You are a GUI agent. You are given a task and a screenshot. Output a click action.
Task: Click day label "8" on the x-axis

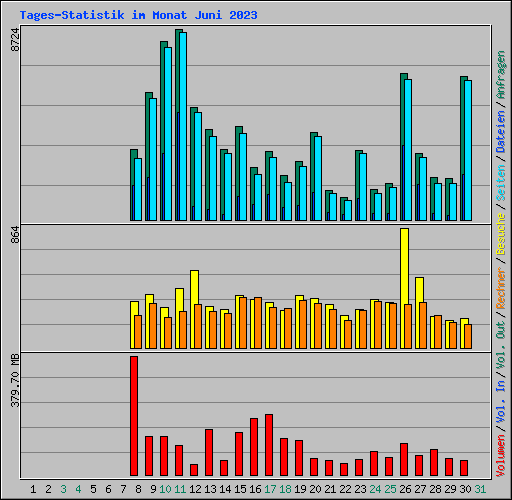tap(138, 489)
